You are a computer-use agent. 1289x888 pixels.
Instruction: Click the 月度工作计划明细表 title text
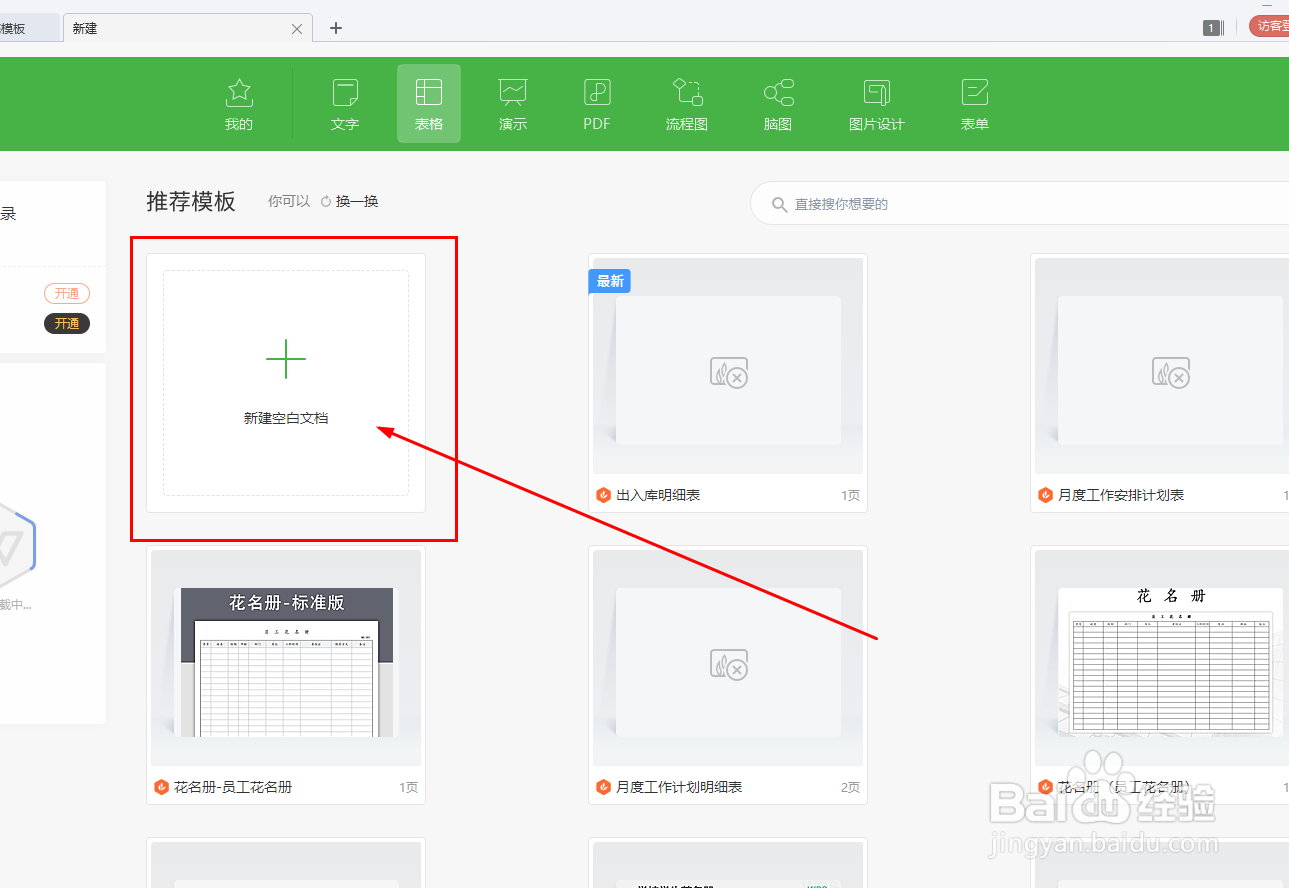[679, 787]
